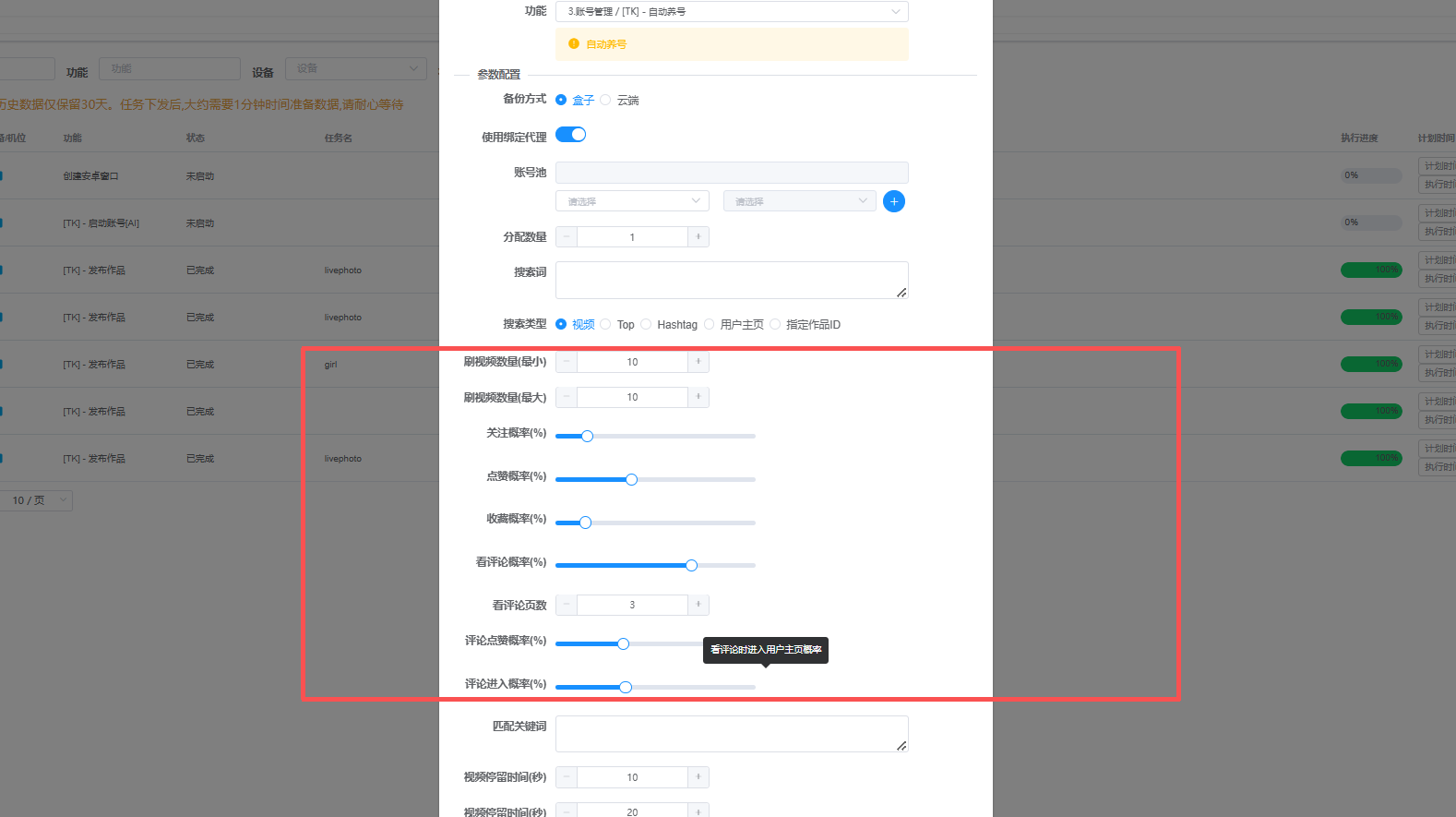Click the 0% progress bar of 创建安卓窗口 row
This screenshot has width=1456, height=817.
[1371, 175]
